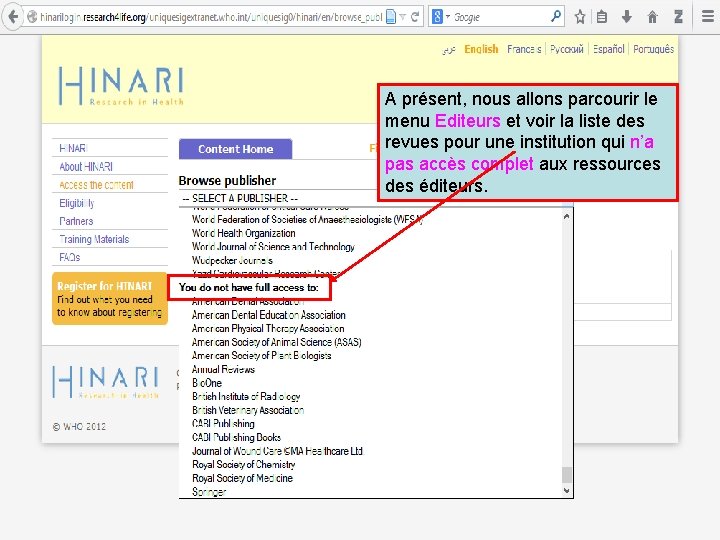The height and width of the screenshot is (540, 720).
Task: Click the footer HINARI logo
Action: point(106,382)
